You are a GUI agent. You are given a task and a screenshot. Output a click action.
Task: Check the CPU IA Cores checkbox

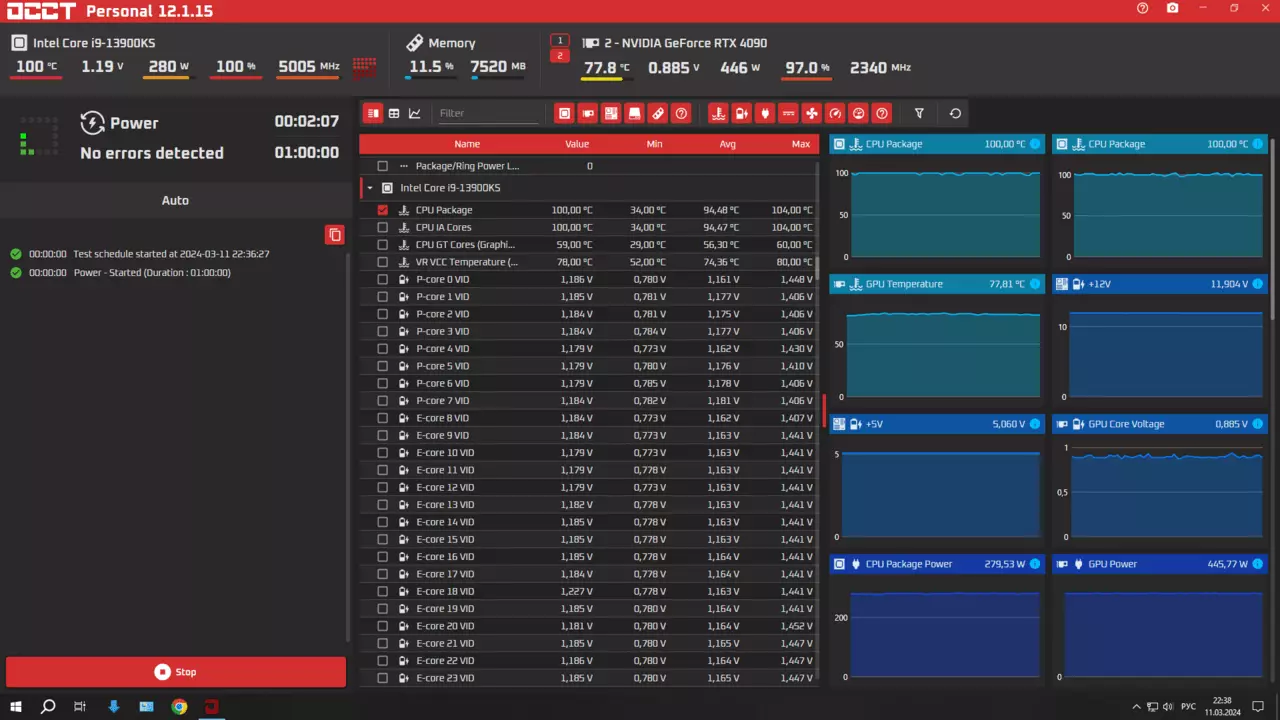[382, 228]
